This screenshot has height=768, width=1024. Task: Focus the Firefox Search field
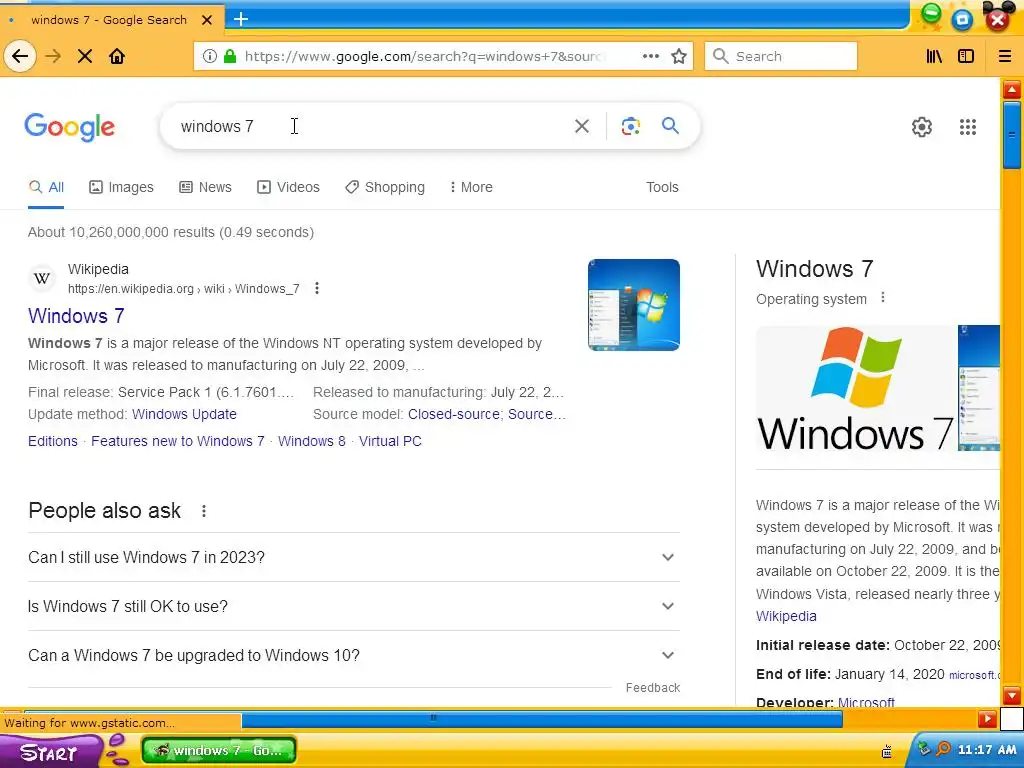coord(781,56)
